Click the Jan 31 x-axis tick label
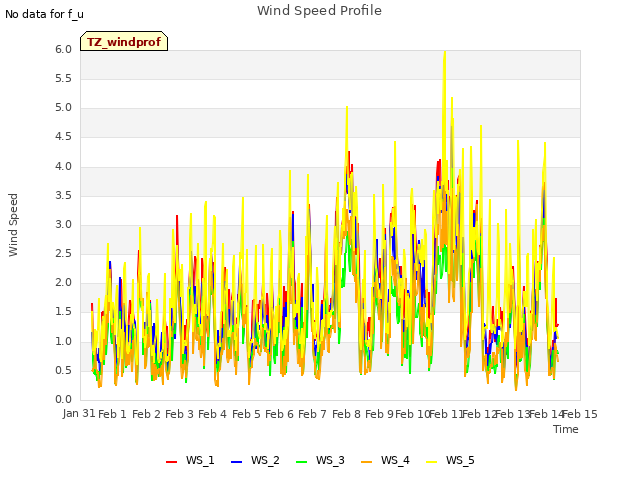Viewport: 640px width, 480px height. [79, 413]
